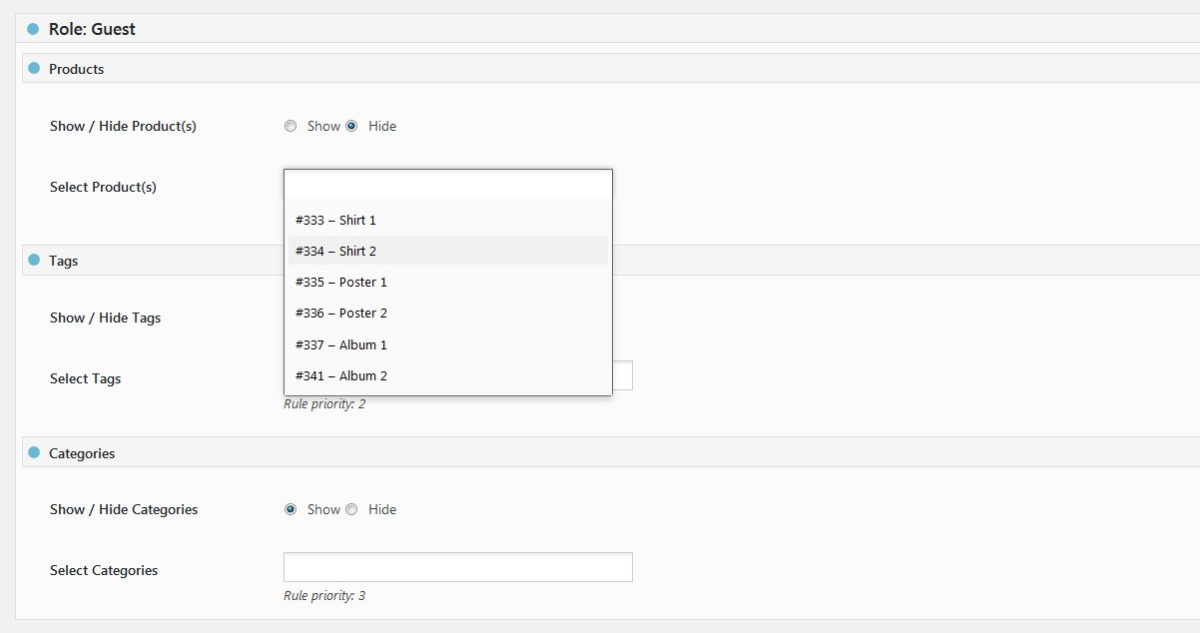Select Show radio for Product(s)

[x=291, y=126]
